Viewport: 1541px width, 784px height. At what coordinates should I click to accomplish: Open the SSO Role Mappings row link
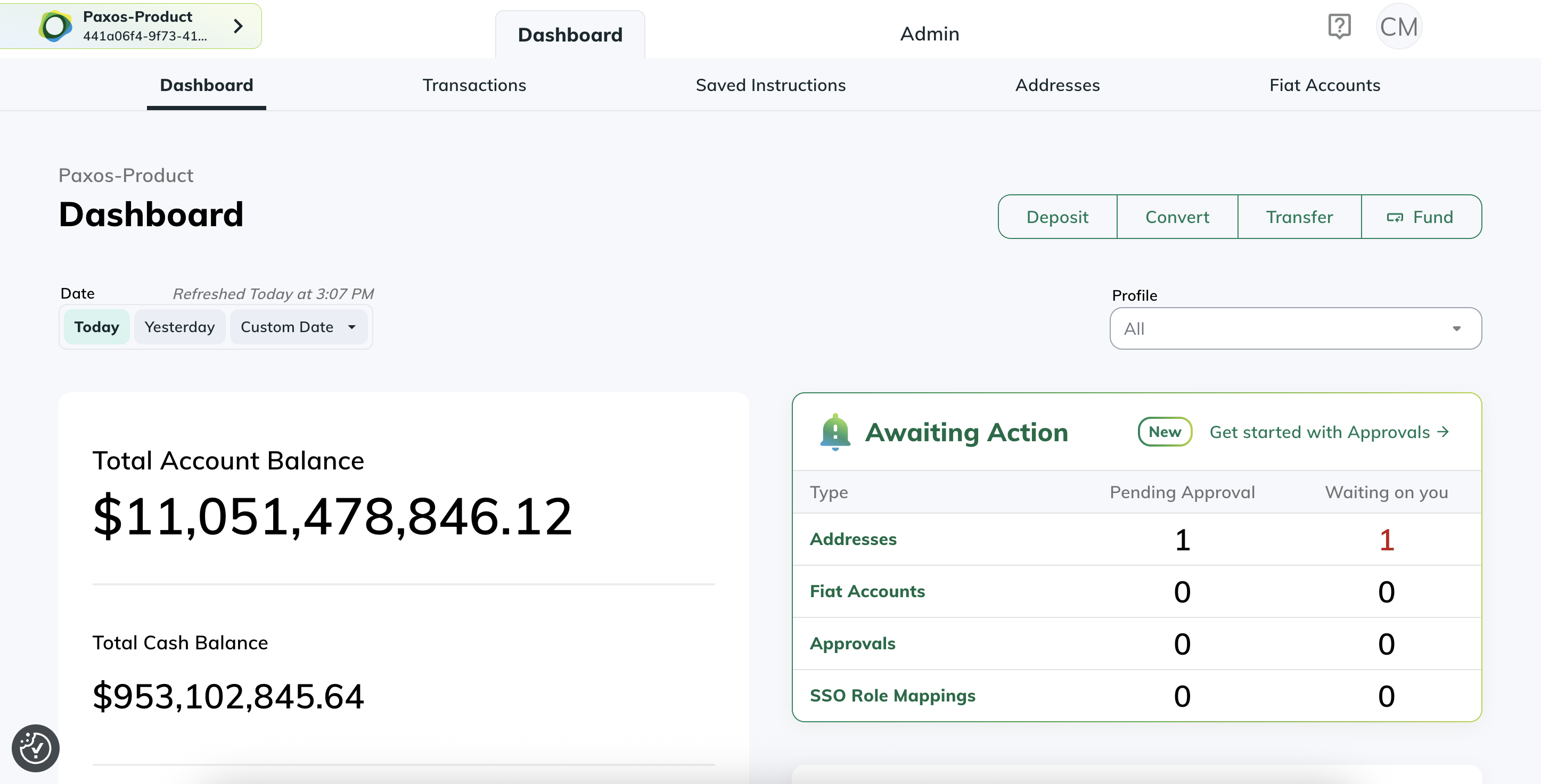pos(892,696)
